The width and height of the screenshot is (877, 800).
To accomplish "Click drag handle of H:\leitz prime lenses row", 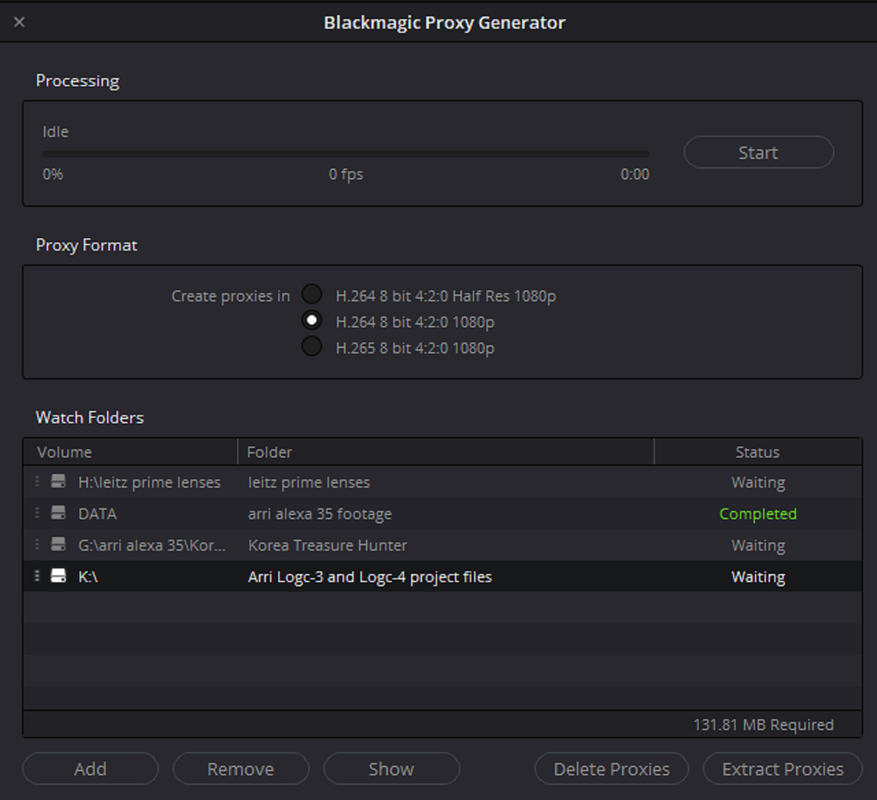I will click(37, 482).
